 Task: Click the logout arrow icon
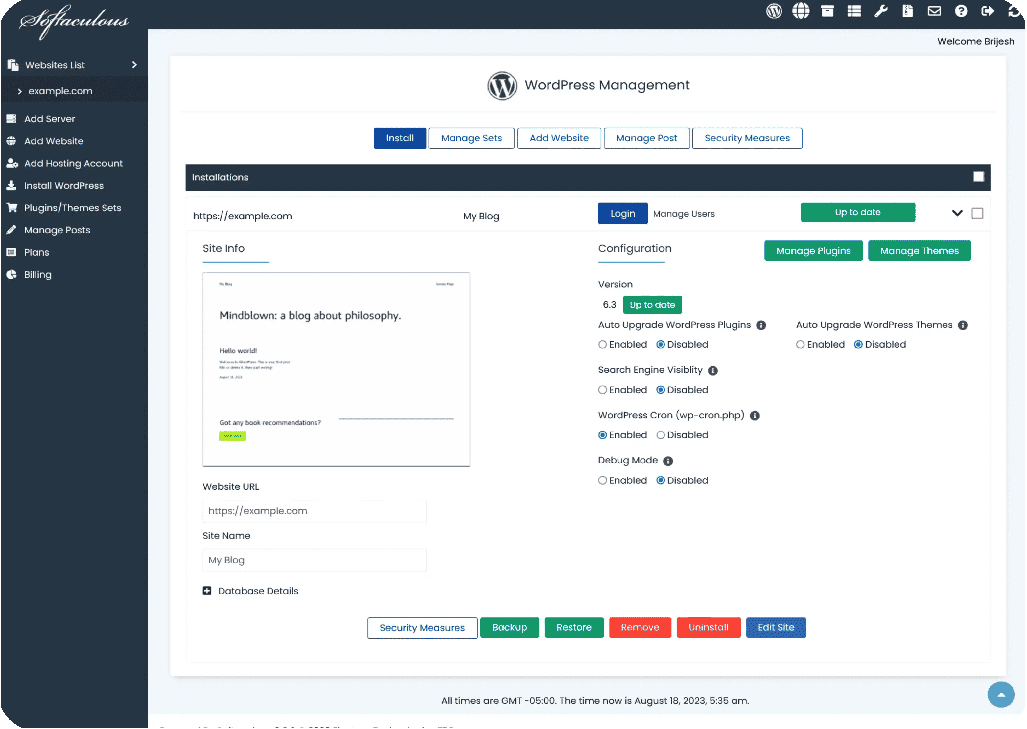pyautogui.click(x=988, y=11)
